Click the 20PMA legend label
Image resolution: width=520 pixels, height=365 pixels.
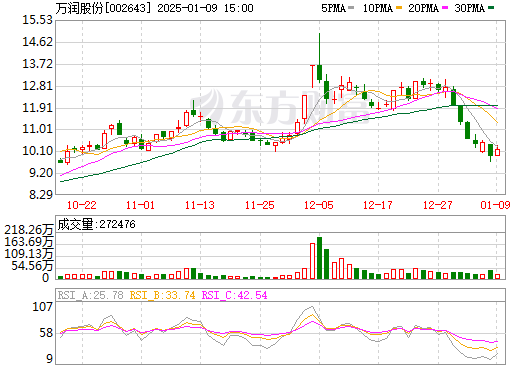tap(423, 8)
